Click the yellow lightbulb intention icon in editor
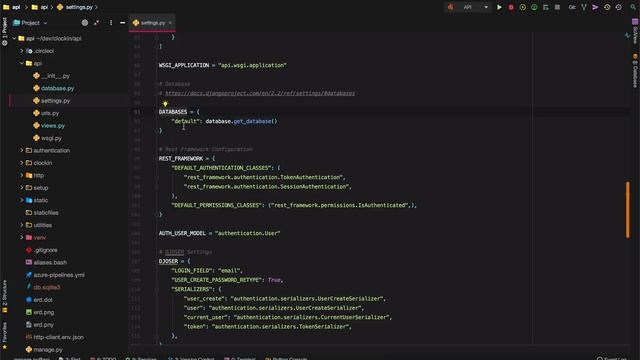Image resolution: width=640 pixels, height=360 pixels. (x=165, y=104)
